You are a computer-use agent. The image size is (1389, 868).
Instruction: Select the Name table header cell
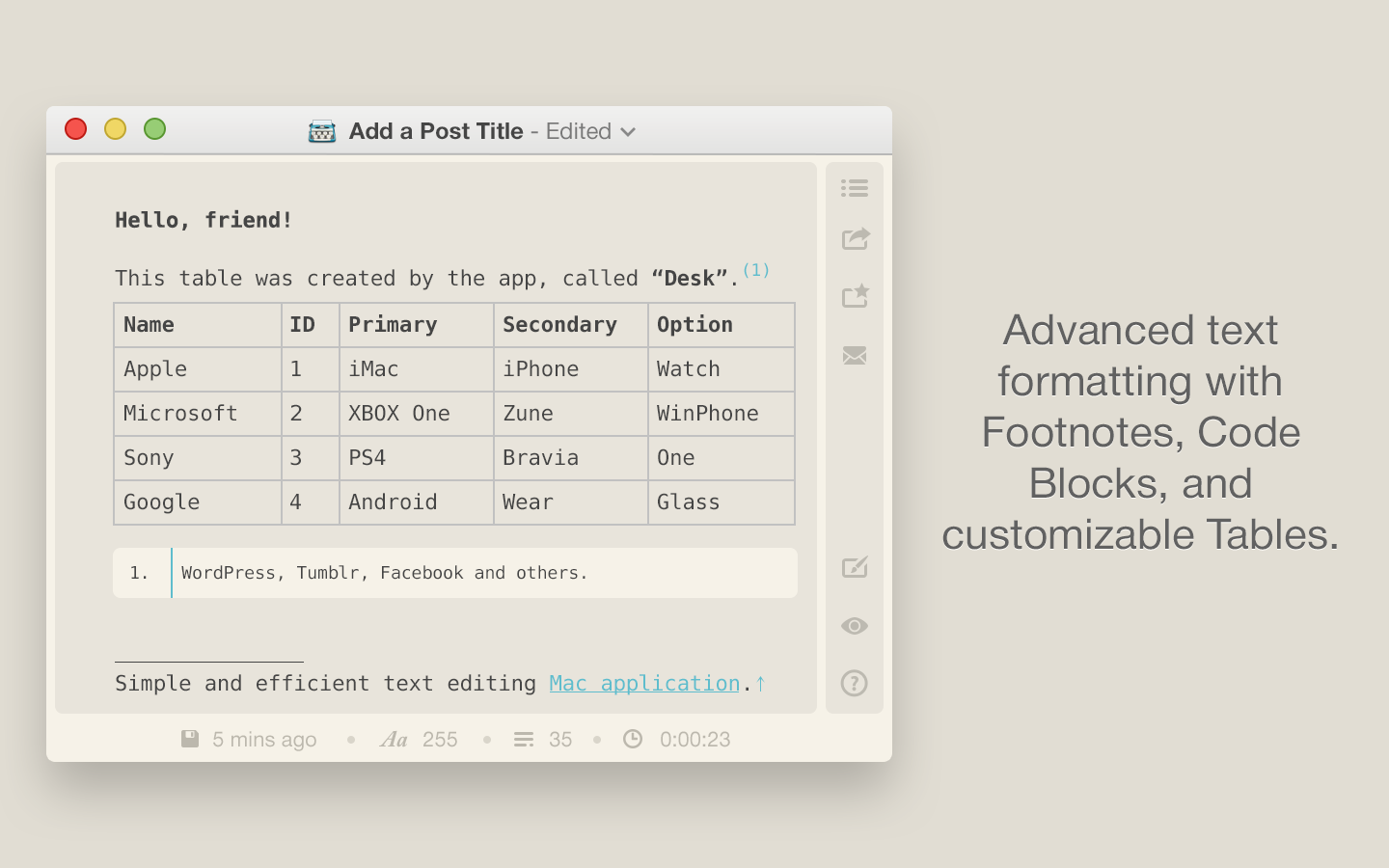coord(198,325)
